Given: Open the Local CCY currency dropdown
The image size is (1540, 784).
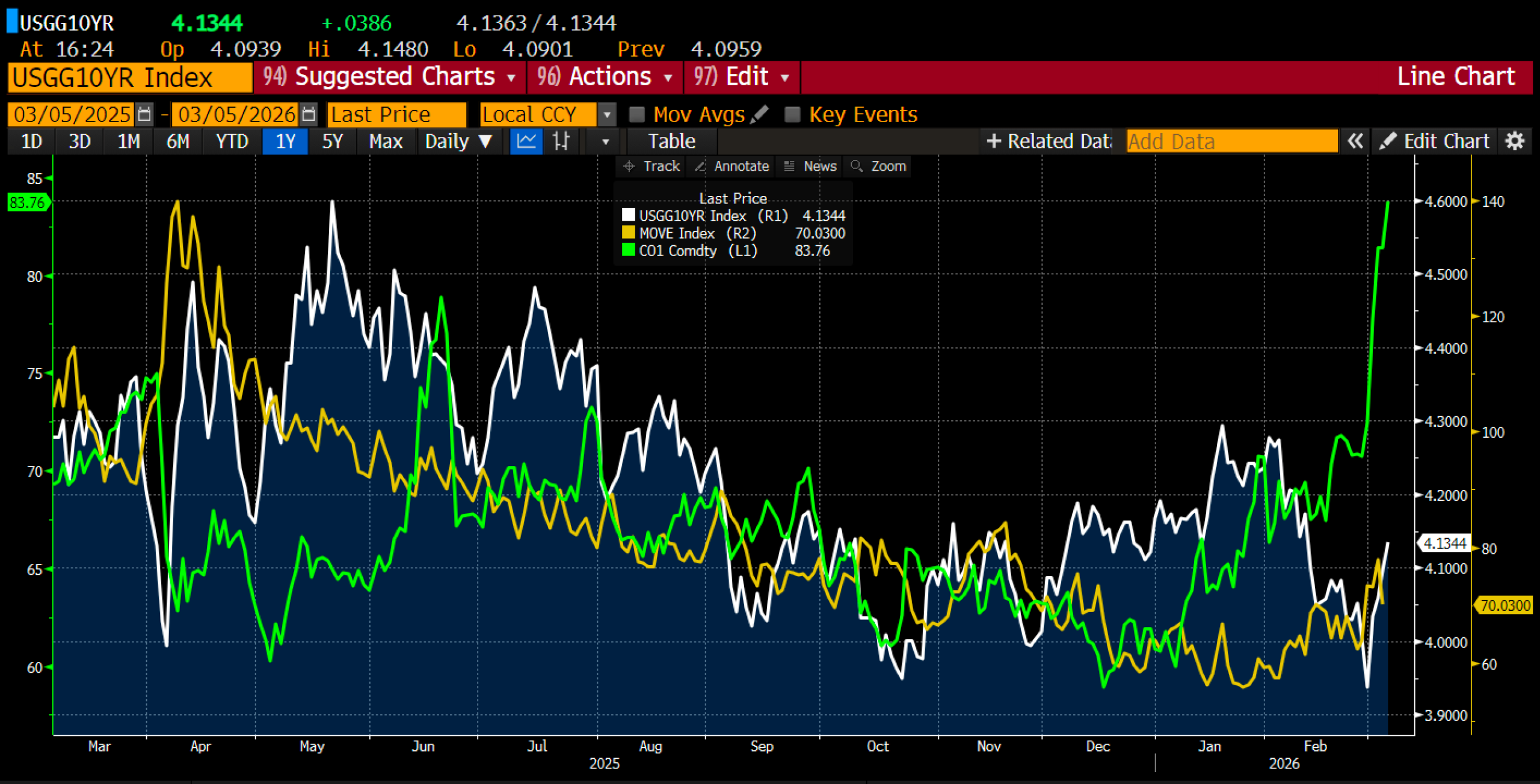Looking at the screenshot, I should click(x=607, y=114).
